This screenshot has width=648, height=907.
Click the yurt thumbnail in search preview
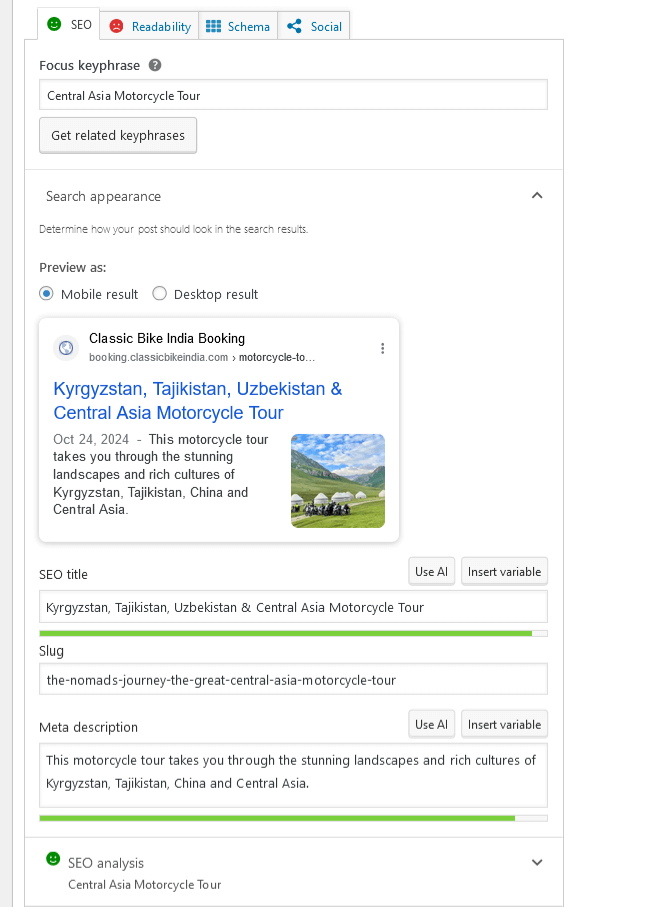(x=338, y=481)
